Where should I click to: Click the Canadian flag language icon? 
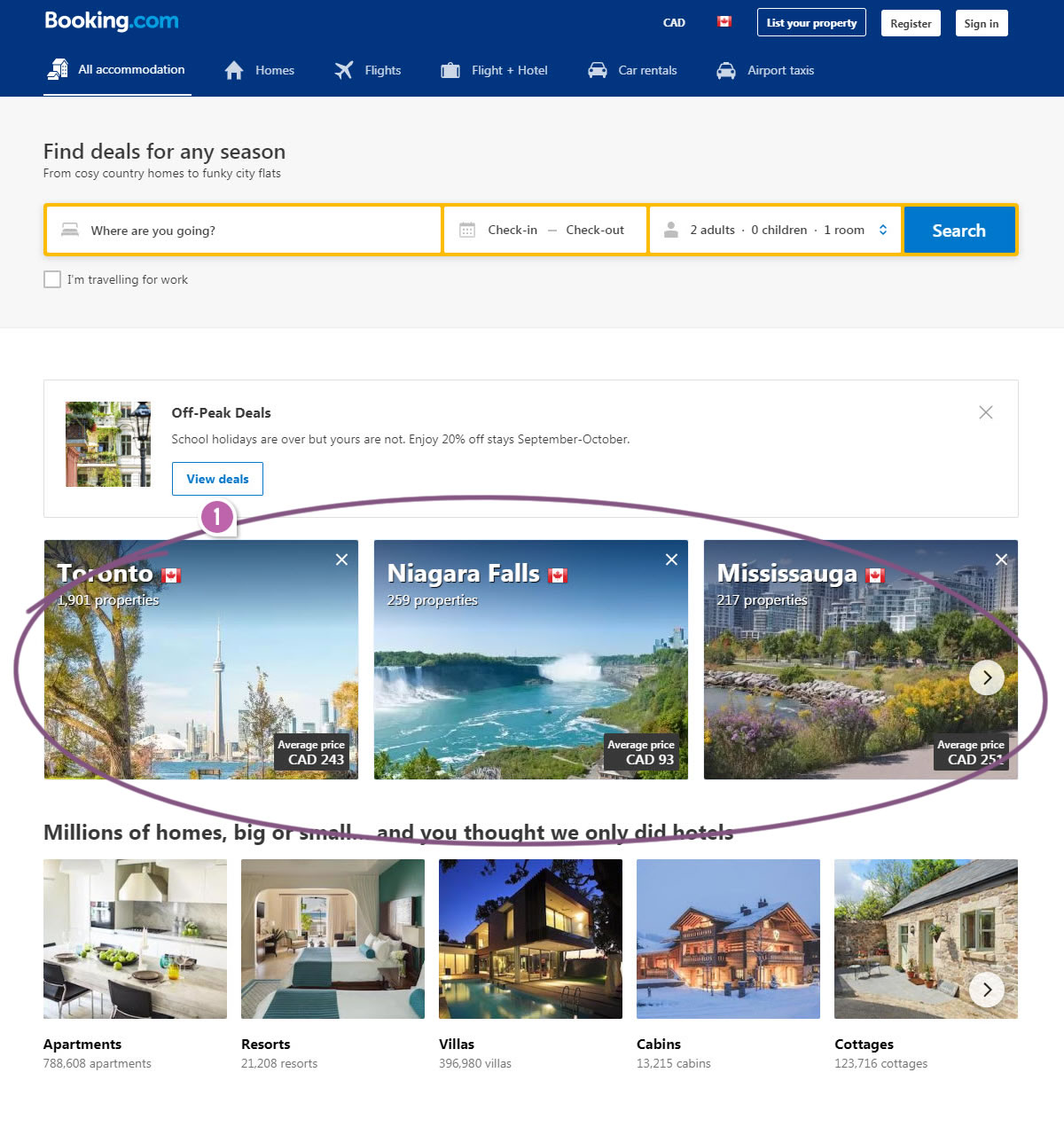click(x=724, y=22)
